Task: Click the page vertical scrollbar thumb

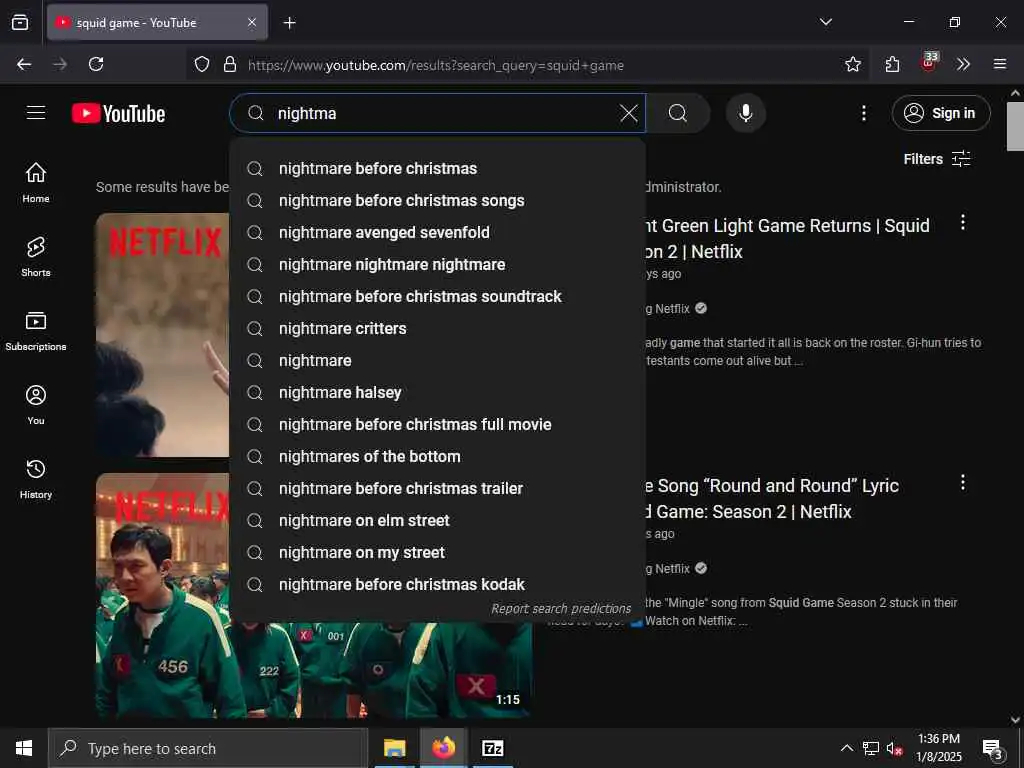Action: pos(1015,127)
